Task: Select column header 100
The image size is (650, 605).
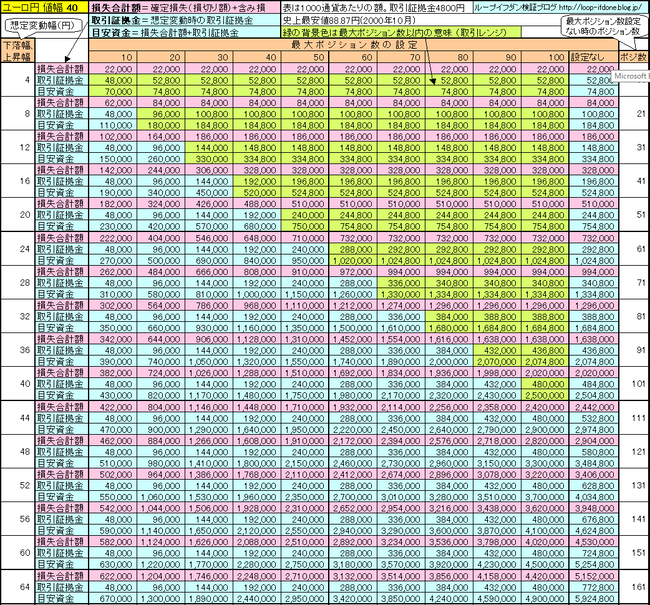Action: click(x=546, y=57)
